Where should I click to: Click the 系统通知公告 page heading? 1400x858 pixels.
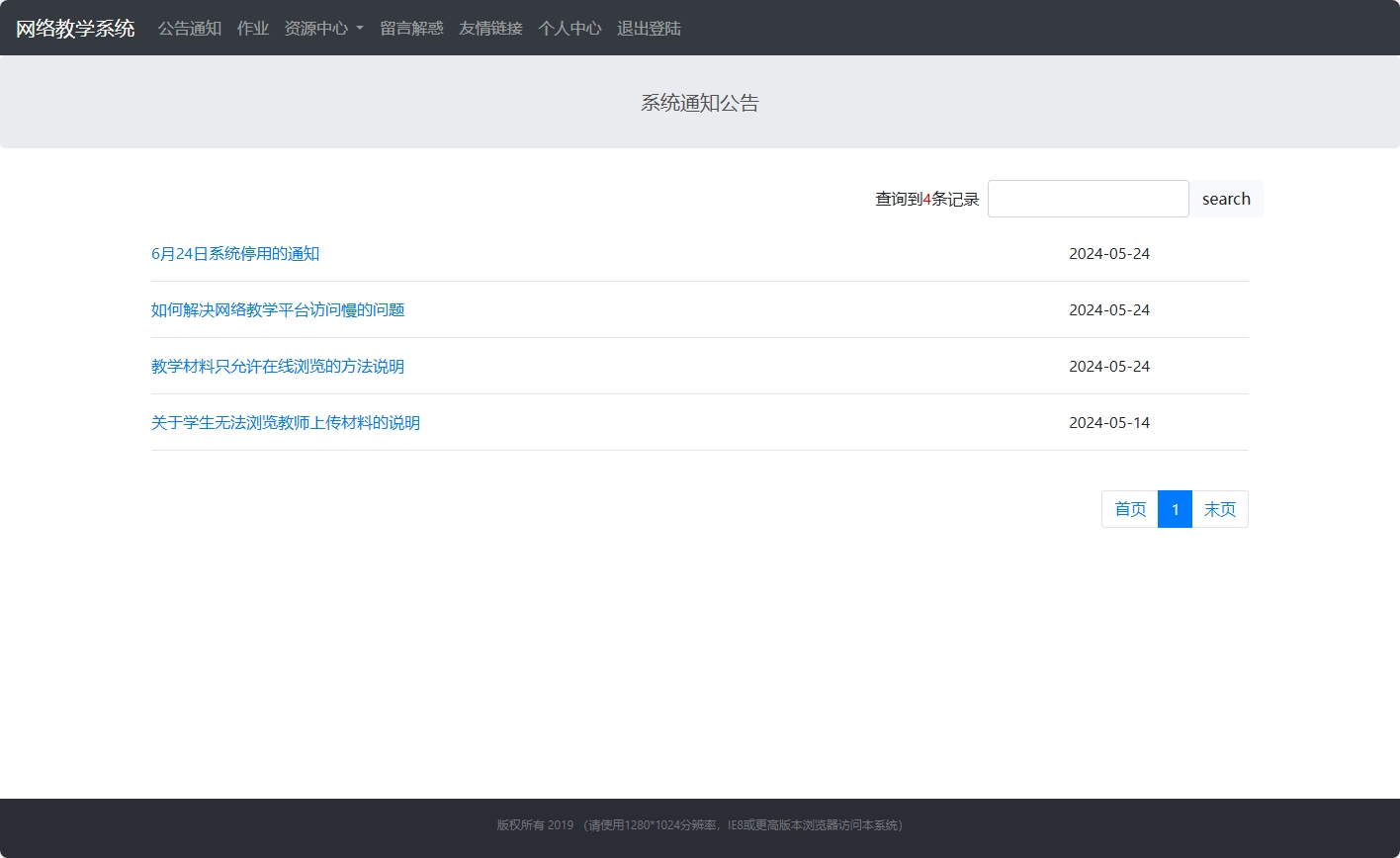click(699, 102)
